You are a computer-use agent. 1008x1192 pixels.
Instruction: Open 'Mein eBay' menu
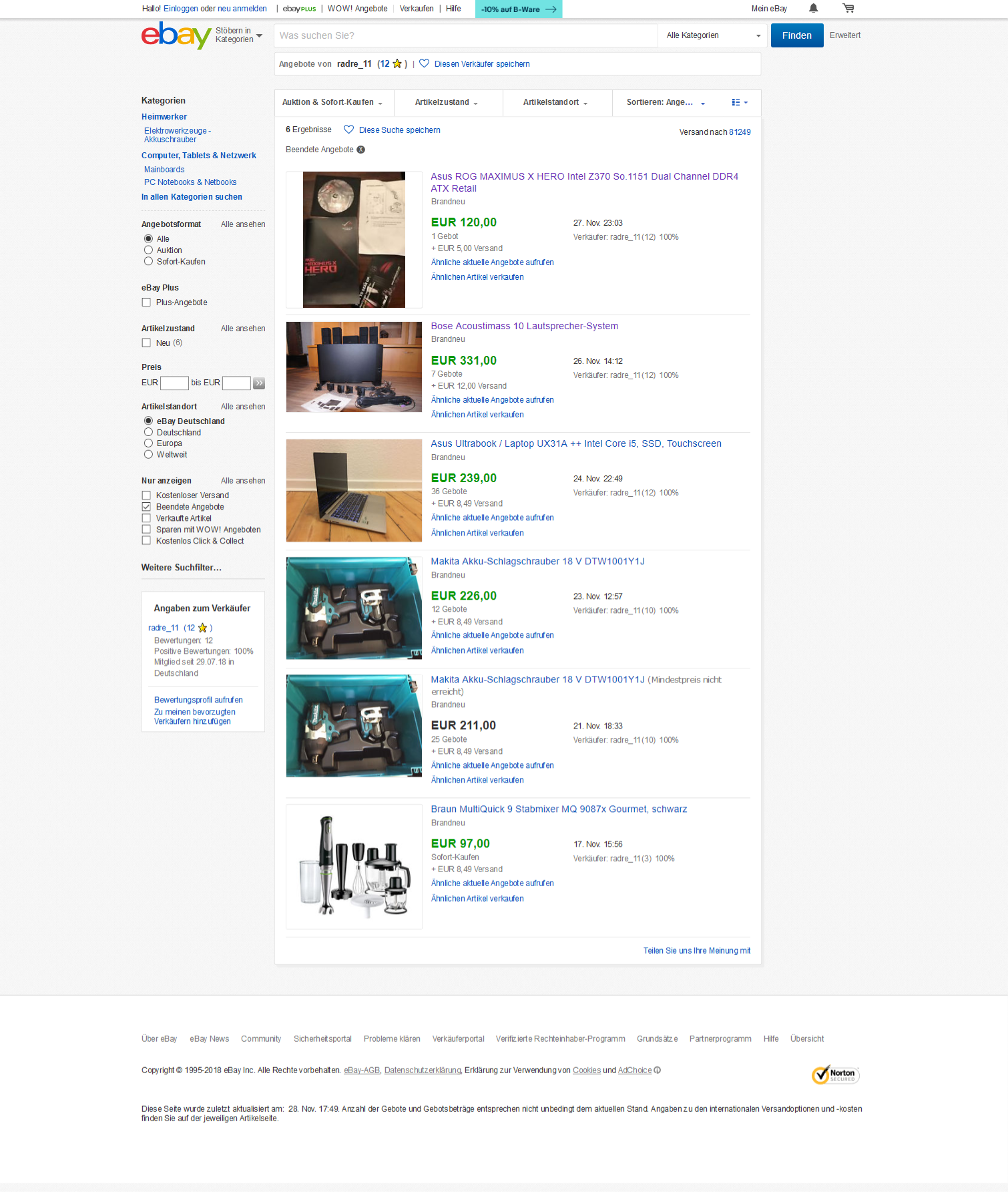(769, 9)
